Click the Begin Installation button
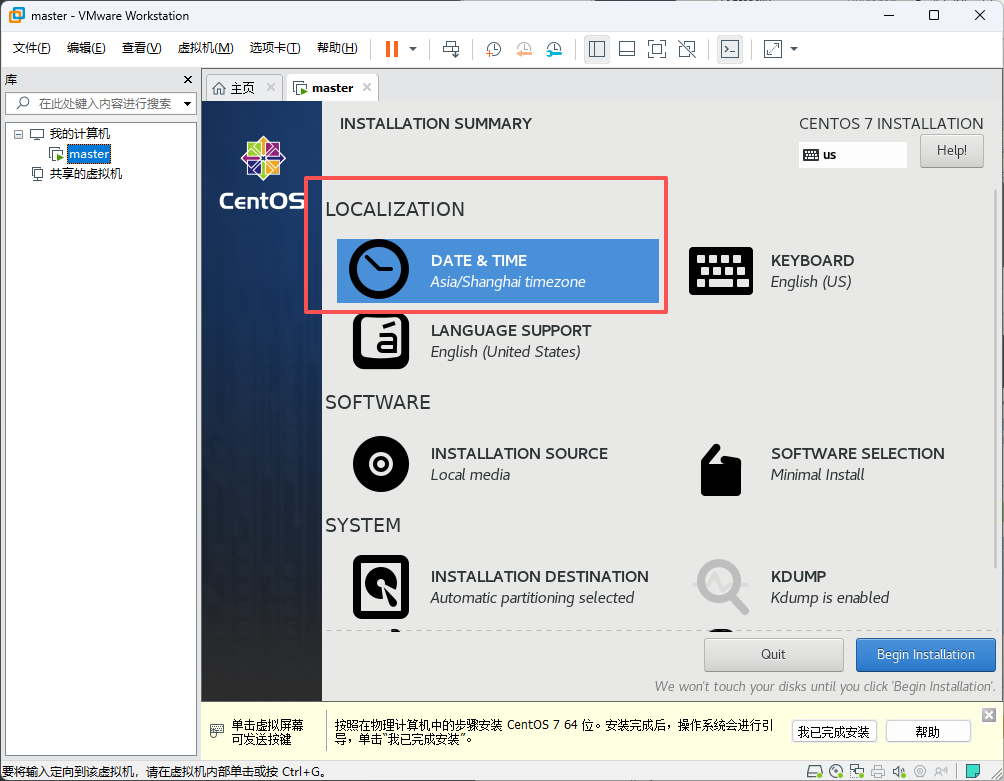 pos(925,654)
